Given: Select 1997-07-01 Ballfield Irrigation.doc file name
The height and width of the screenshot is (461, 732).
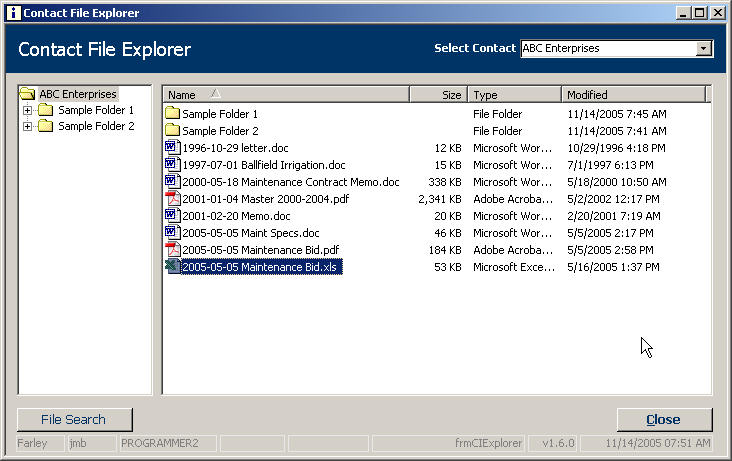Looking at the screenshot, I should [x=264, y=165].
